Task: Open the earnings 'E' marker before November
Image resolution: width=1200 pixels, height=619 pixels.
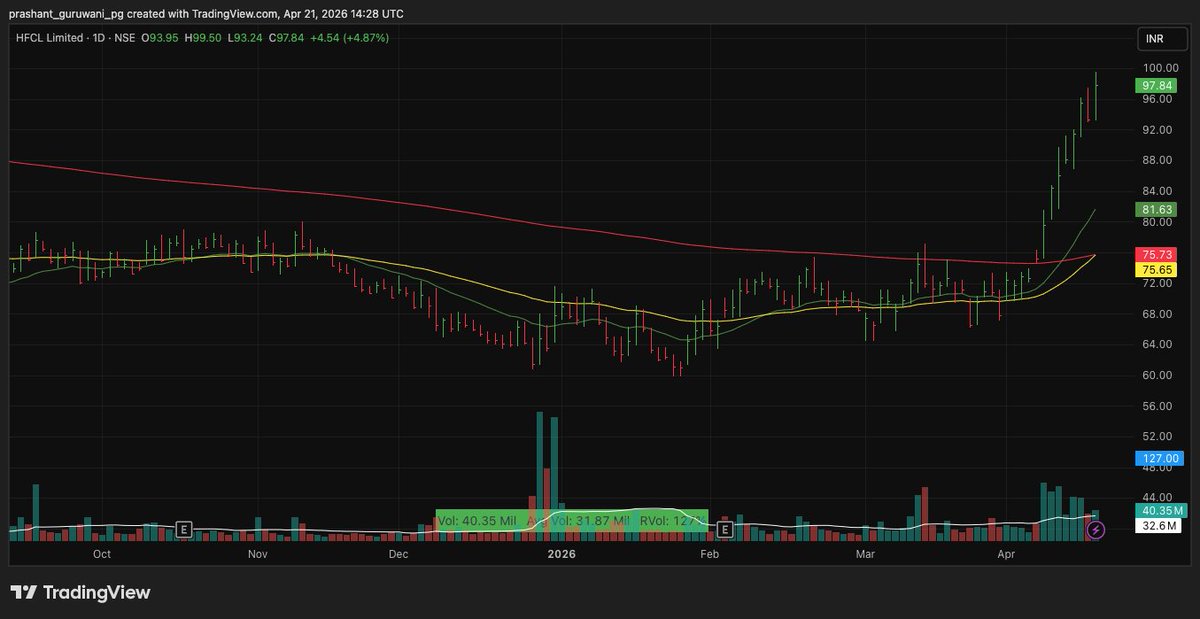Action: click(x=183, y=529)
